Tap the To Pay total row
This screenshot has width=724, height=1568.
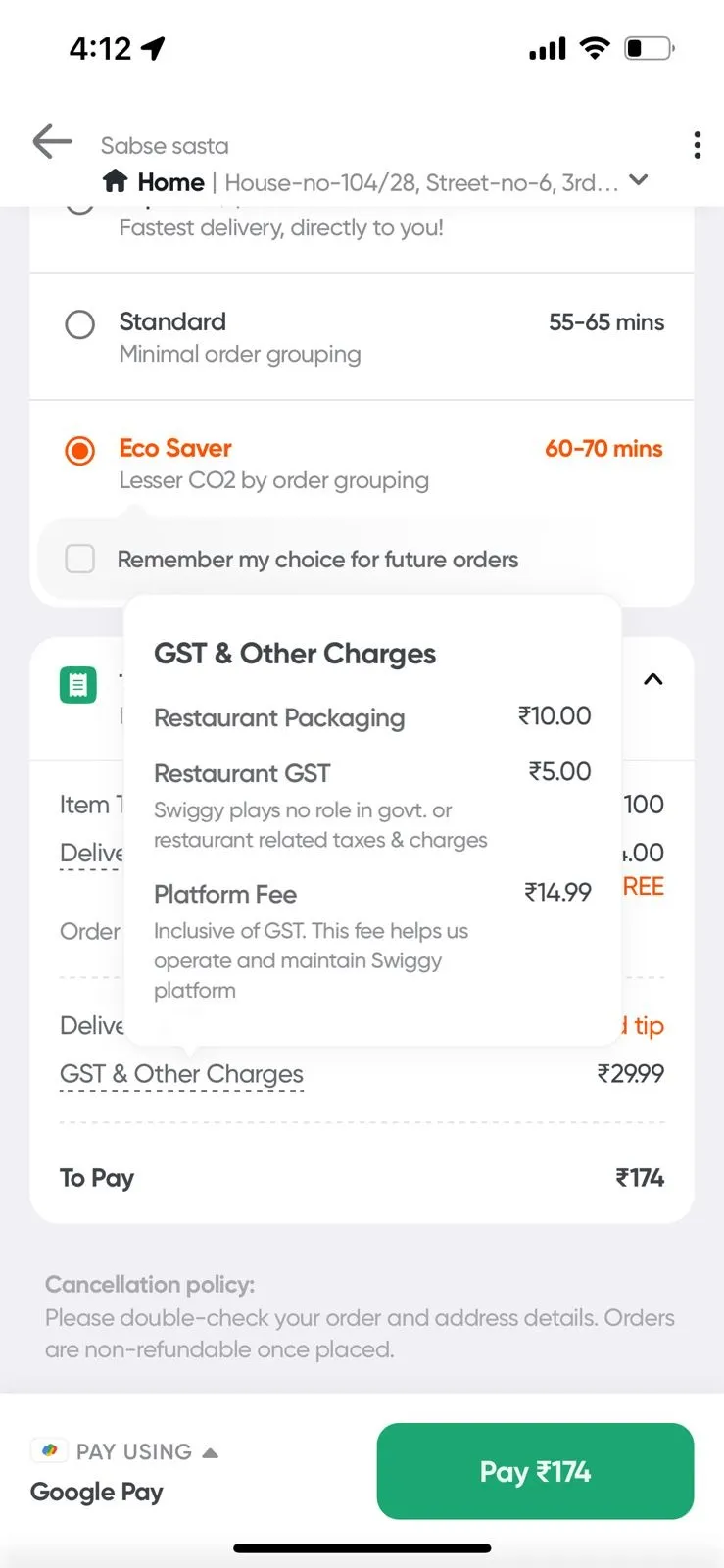pos(362,1177)
